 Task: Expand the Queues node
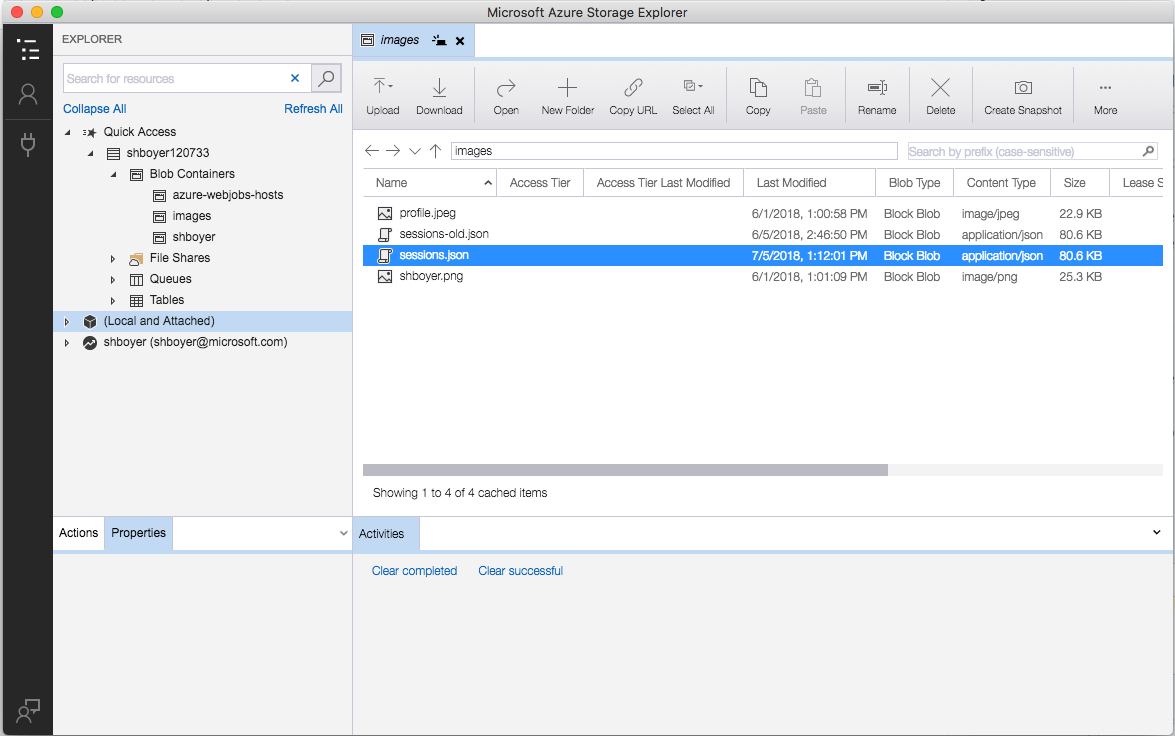pyautogui.click(x=113, y=280)
